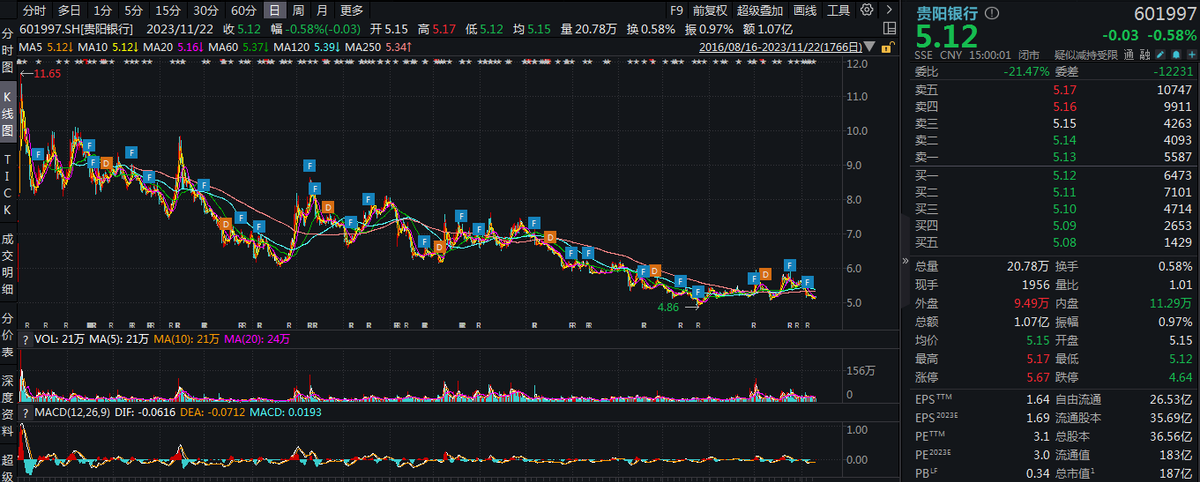Click the F9 button
The width and height of the screenshot is (1200, 482).
tap(677, 10)
